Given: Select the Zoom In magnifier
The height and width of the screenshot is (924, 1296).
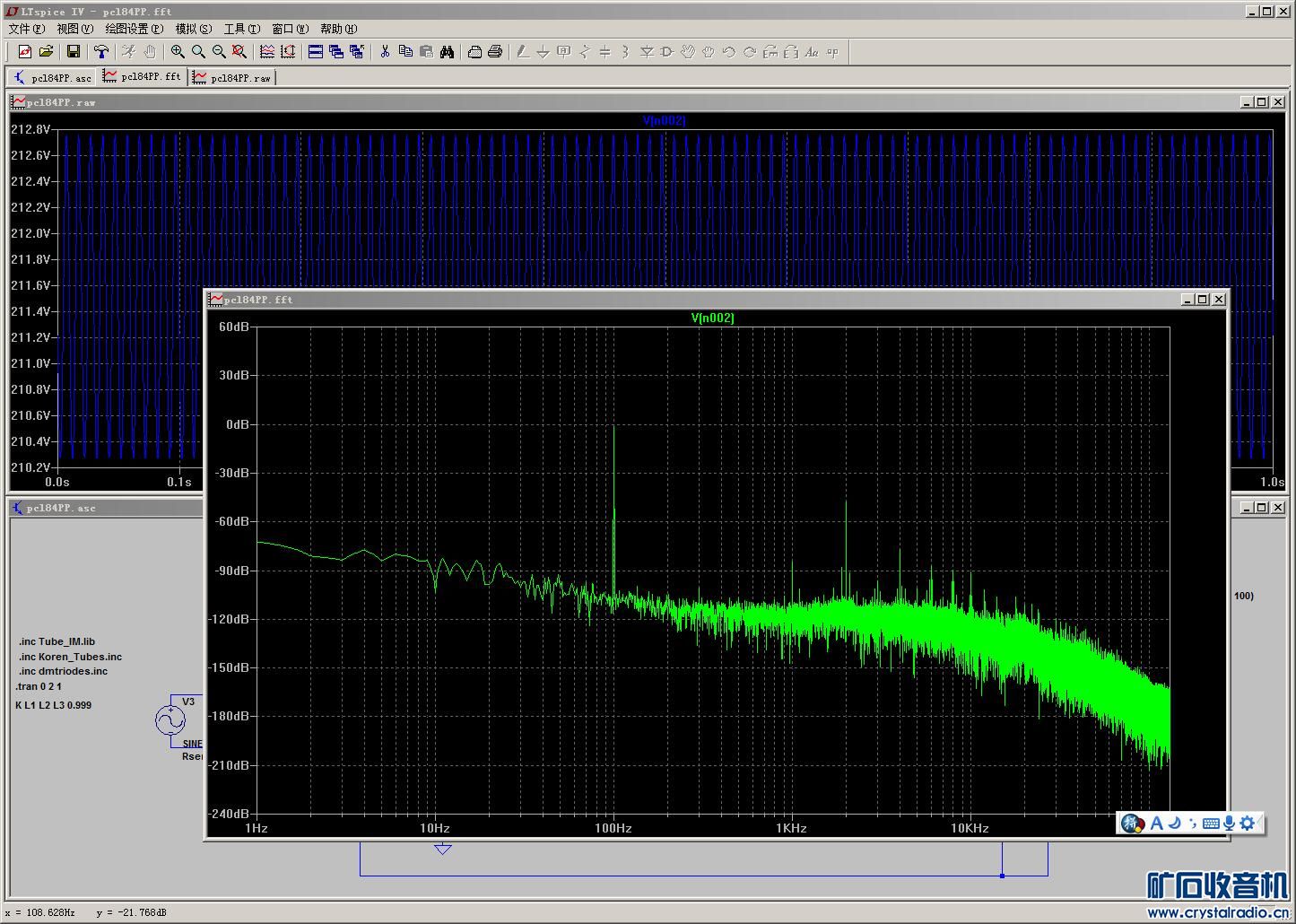Looking at the screenshot, I should click(178, 52).
